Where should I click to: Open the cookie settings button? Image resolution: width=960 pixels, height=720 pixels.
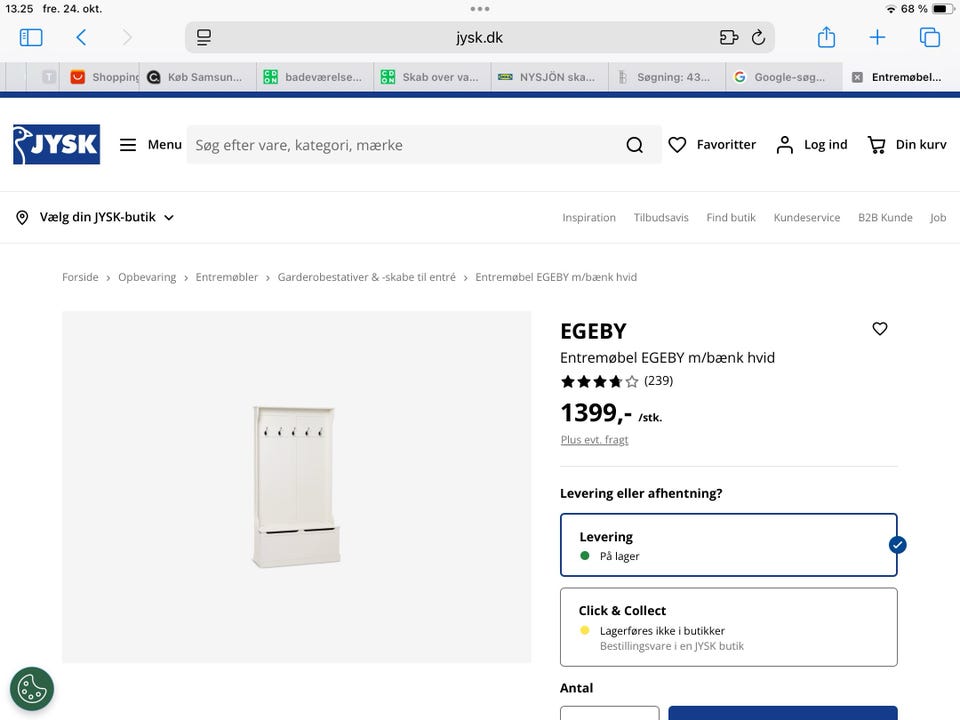coord(32,688)
